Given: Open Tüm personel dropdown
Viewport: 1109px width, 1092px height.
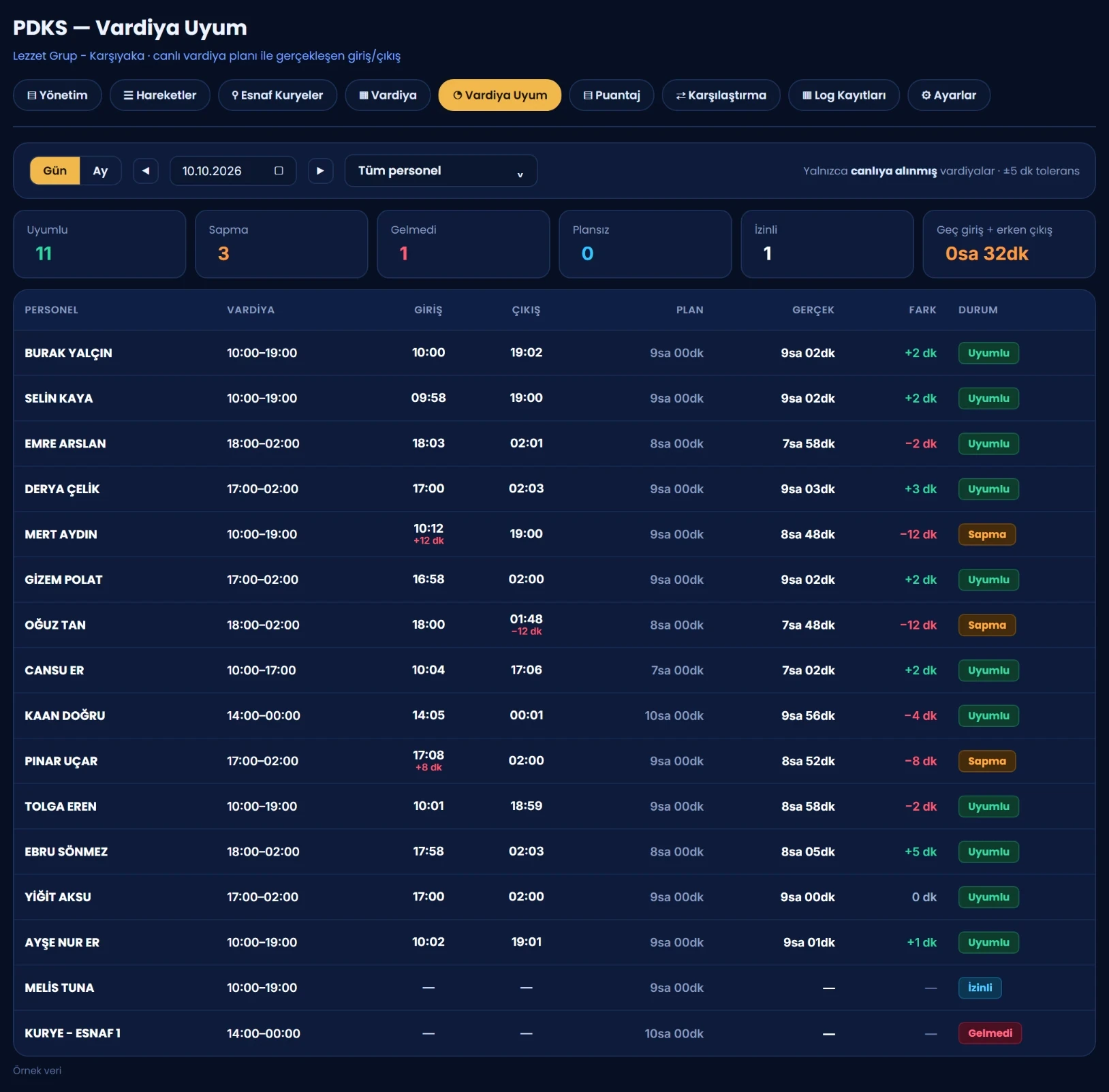Looking at the screenshot, I should point(441,171).
